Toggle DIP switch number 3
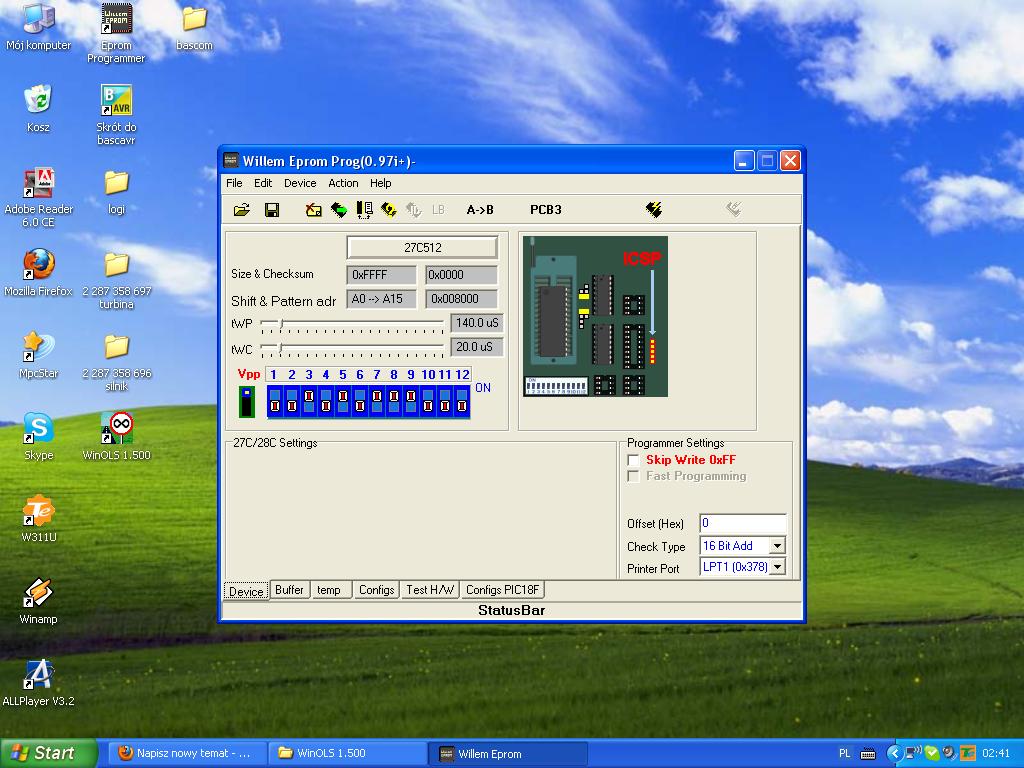 [x=309, y=401]
